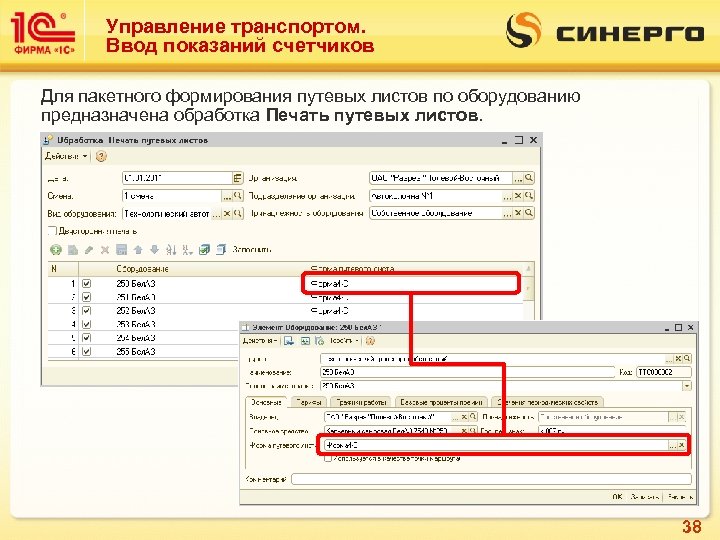Click uncheck all rows icon before Заполнить
The width and height of the screenshot is (720, 540).
221,250
